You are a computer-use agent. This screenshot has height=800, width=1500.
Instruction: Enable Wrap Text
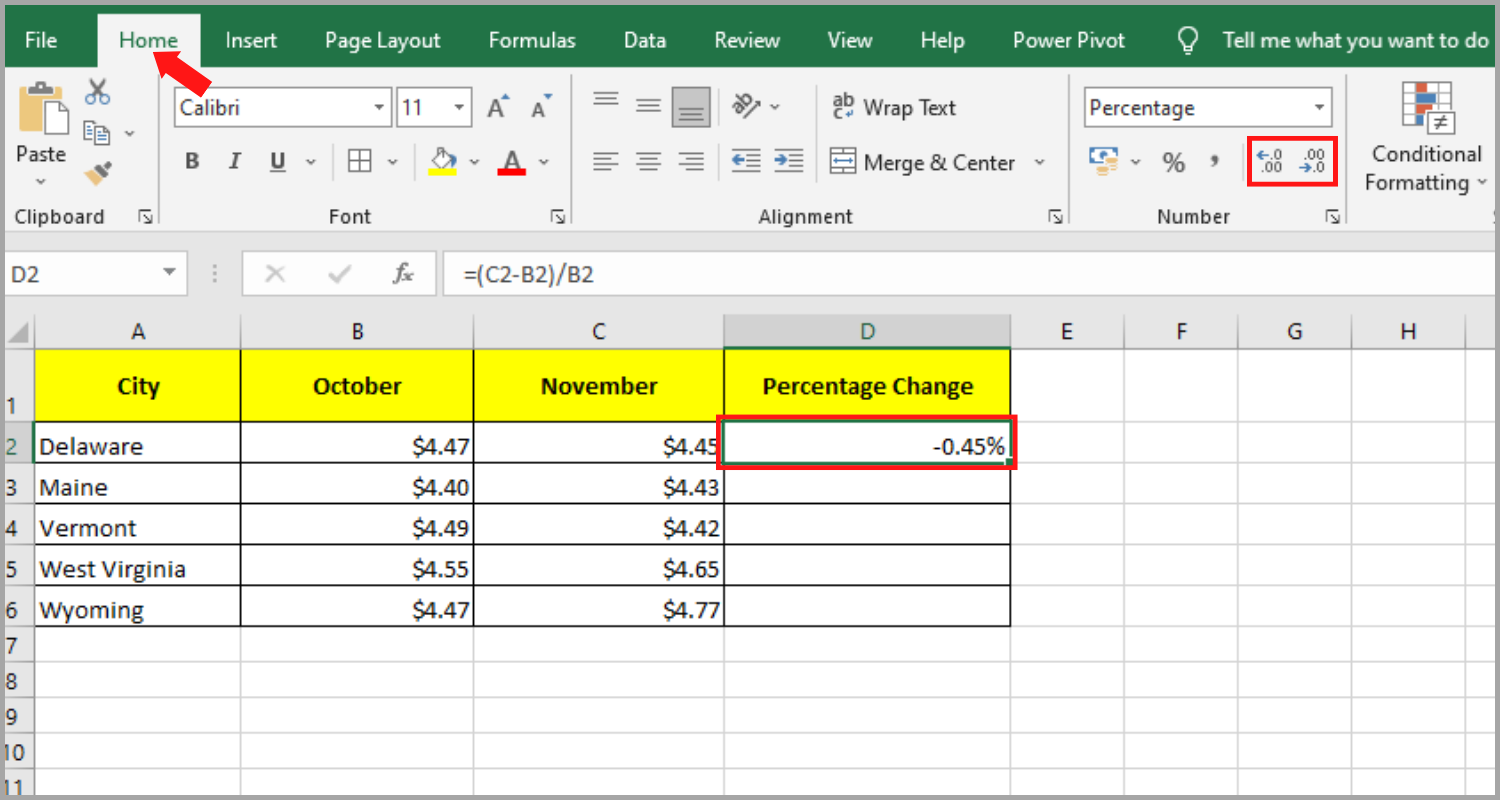pyautogui.click(x=893, y=107)
